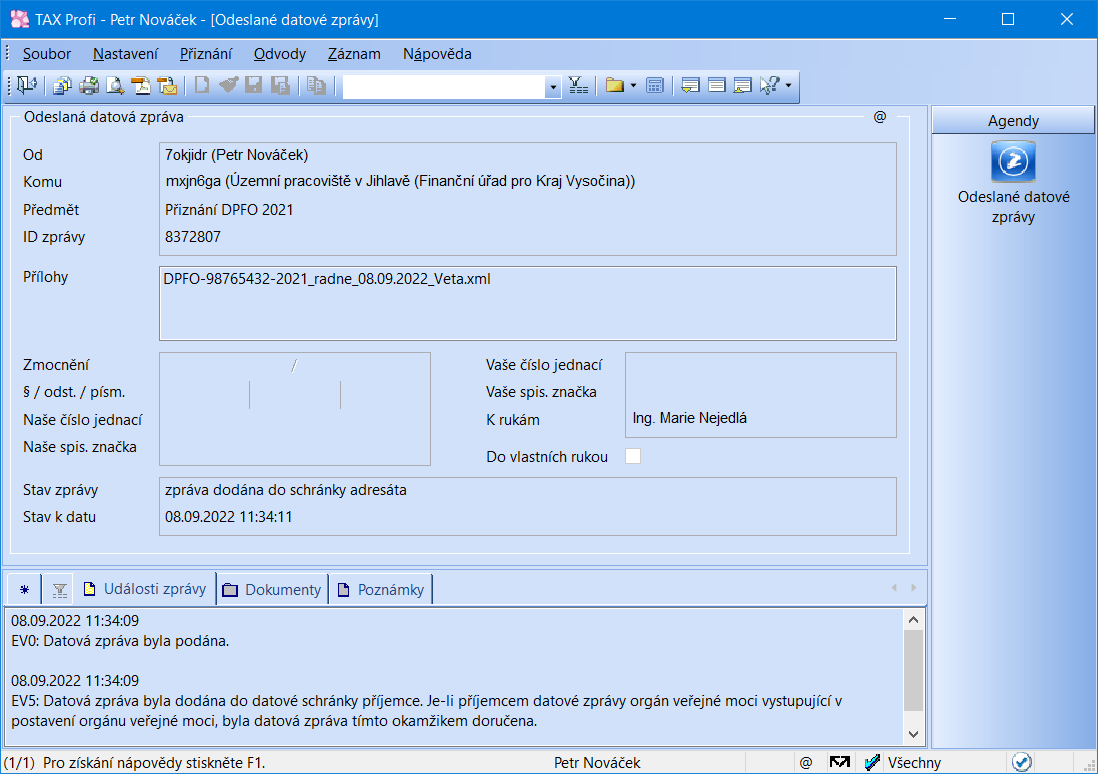Screen dimensions: 1100x776
Task: Click the yellow folder toolbar icon
Action: pos(615,86)
